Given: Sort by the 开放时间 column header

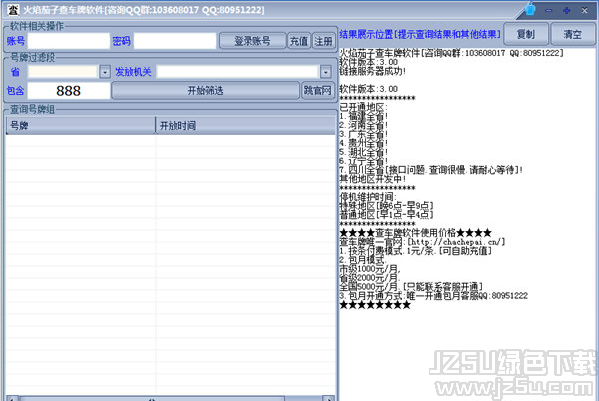Looking at the screenshot, I should point(246,125).
